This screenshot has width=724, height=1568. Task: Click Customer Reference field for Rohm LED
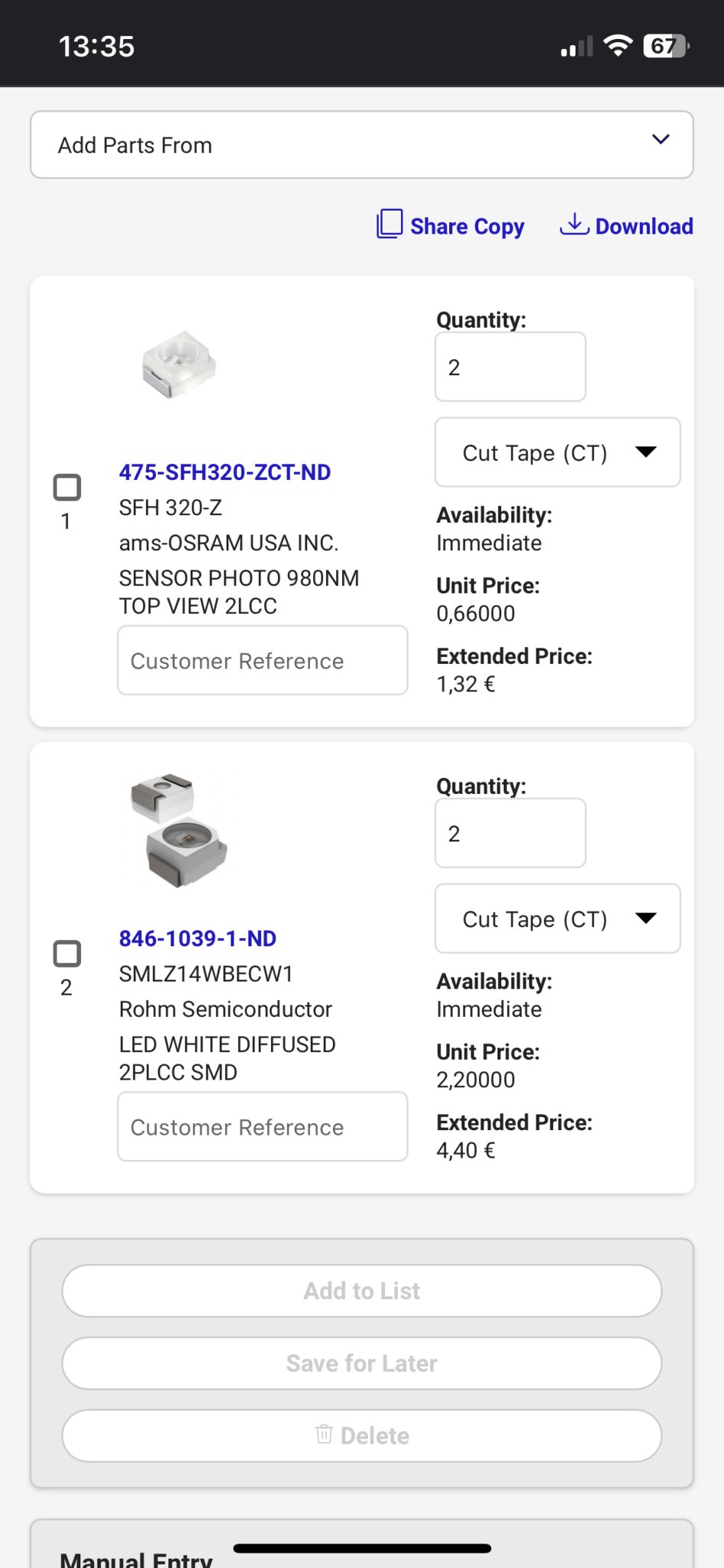(x=263, y=1127)
